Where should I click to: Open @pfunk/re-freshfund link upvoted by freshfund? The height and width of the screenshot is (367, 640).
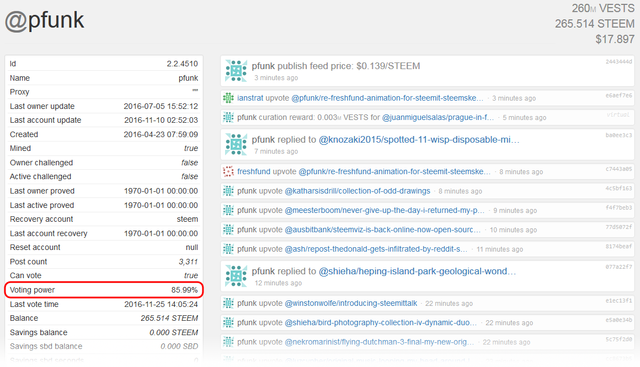point(395,171)
